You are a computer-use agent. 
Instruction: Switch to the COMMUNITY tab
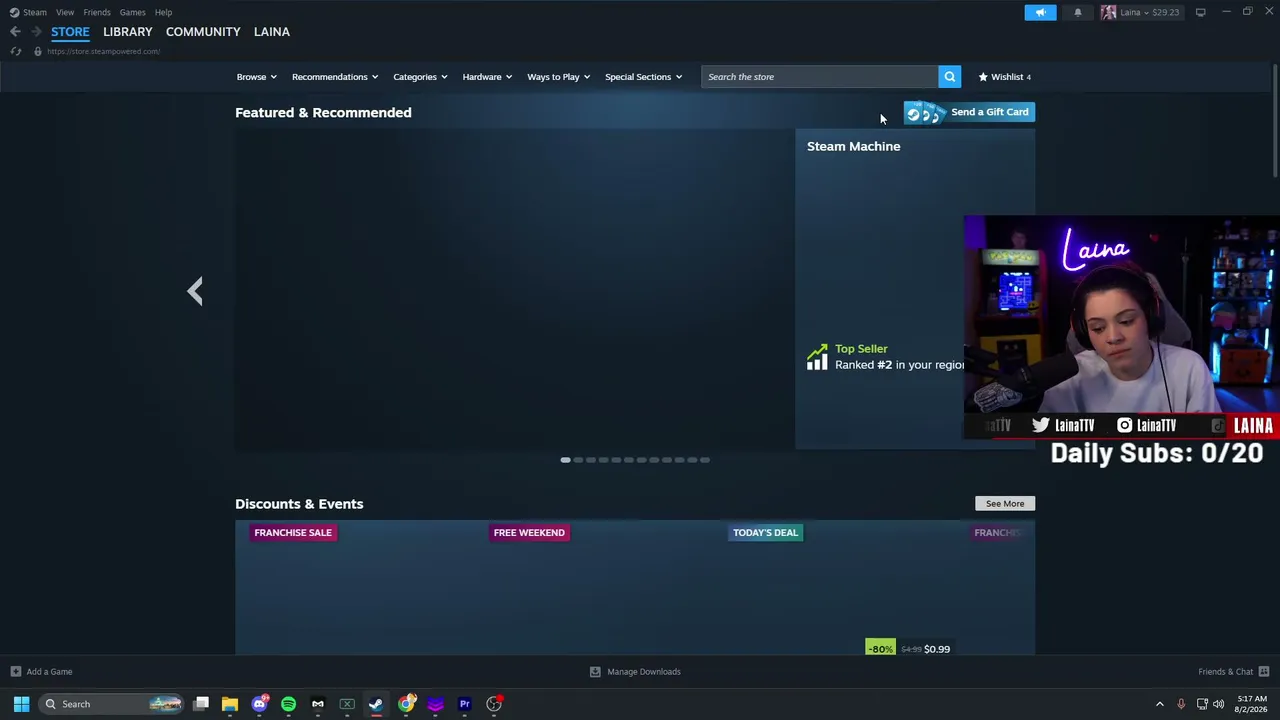tap(203, 32)
